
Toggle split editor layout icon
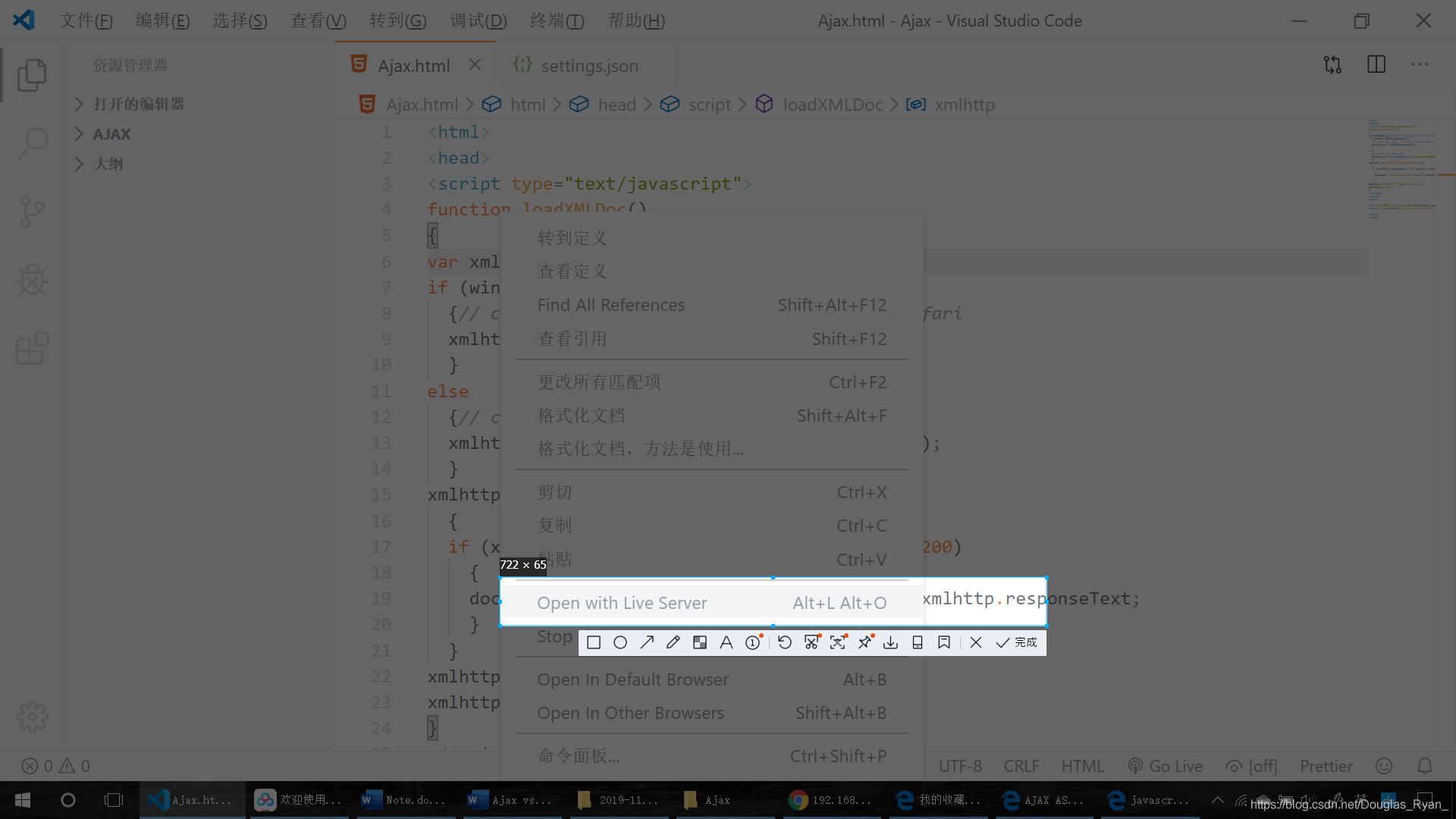click(x=1376, y=64)
